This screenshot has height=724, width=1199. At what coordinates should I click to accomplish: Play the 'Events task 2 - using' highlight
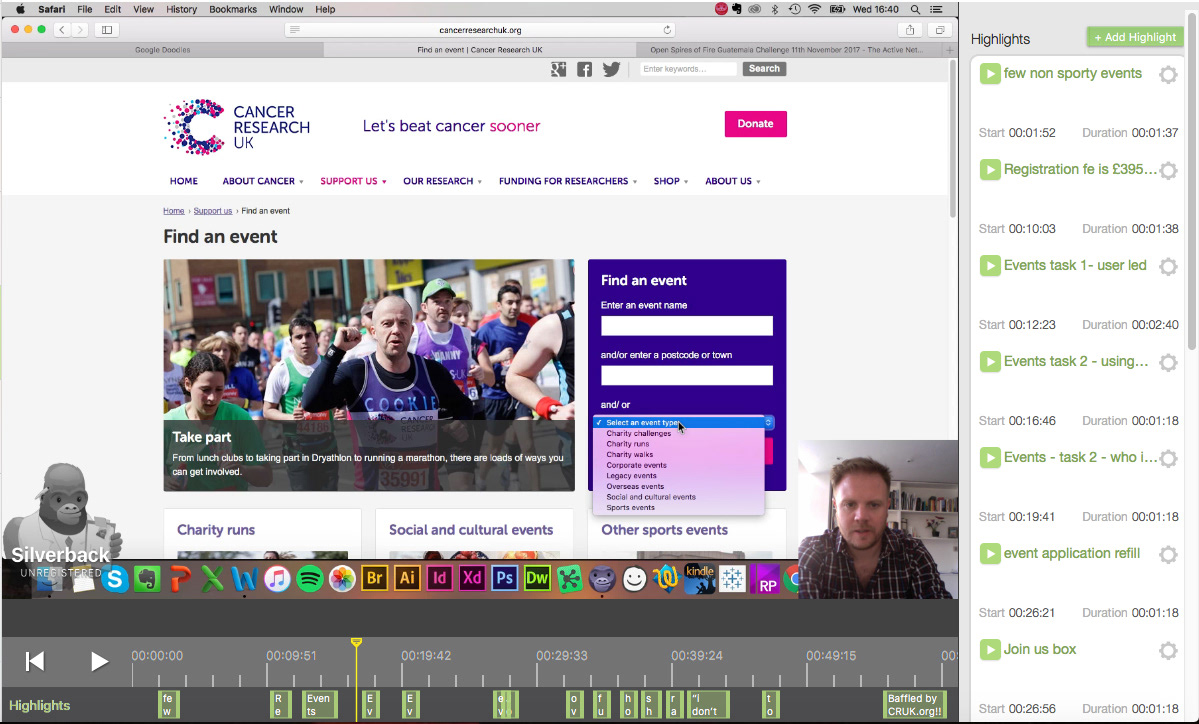point(989,362)
